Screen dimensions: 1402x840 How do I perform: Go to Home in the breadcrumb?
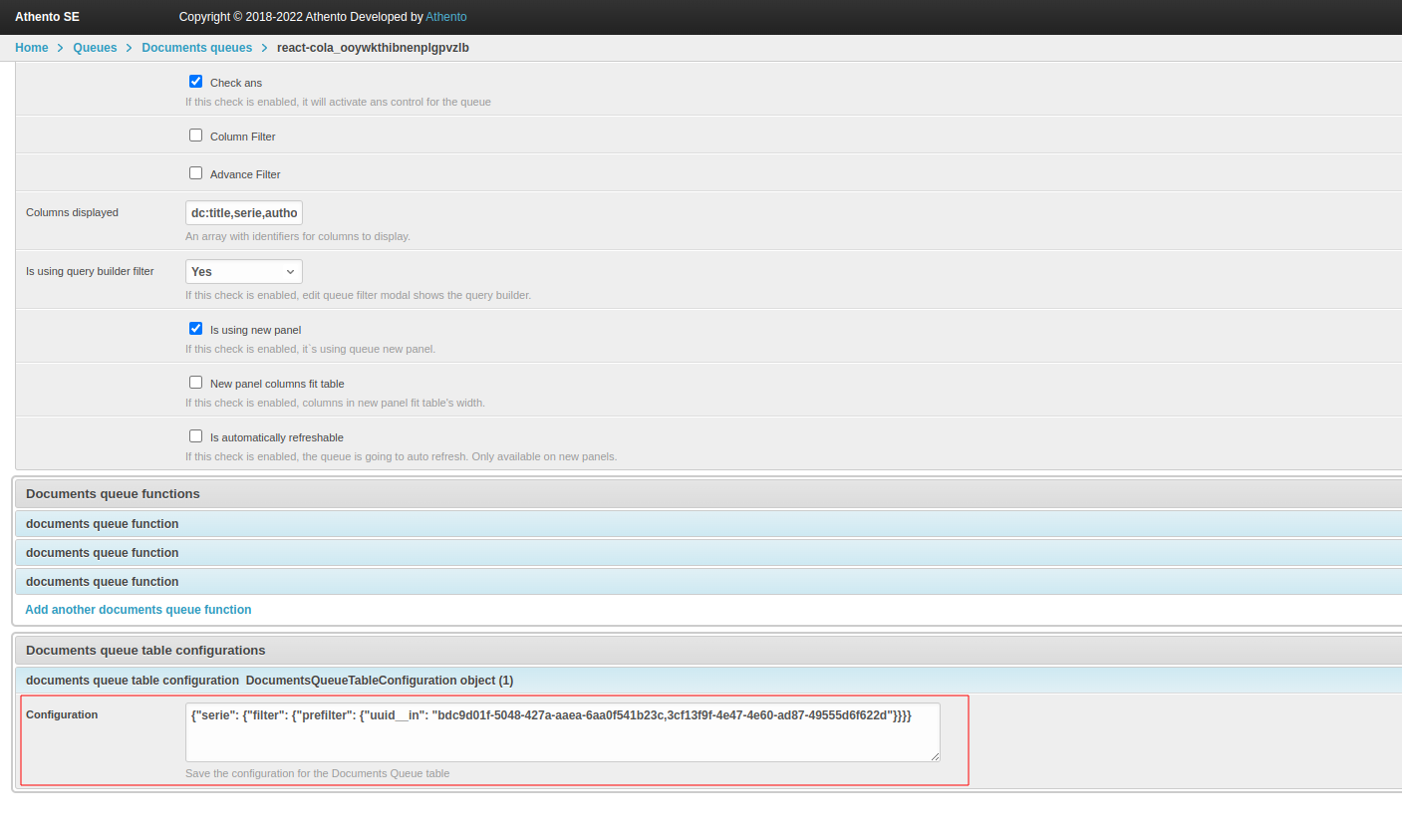[x=32, y=48]
